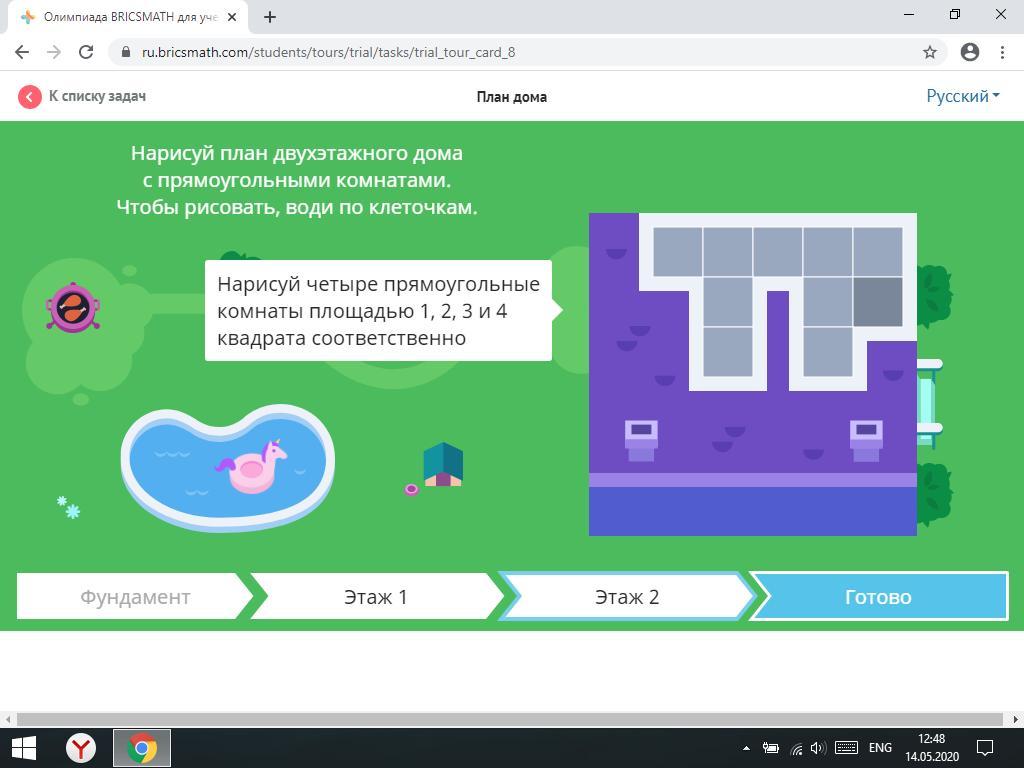Open the К списку задач link
The height and width of the screenshot is (768, 1024).
[x=97, y=96]
